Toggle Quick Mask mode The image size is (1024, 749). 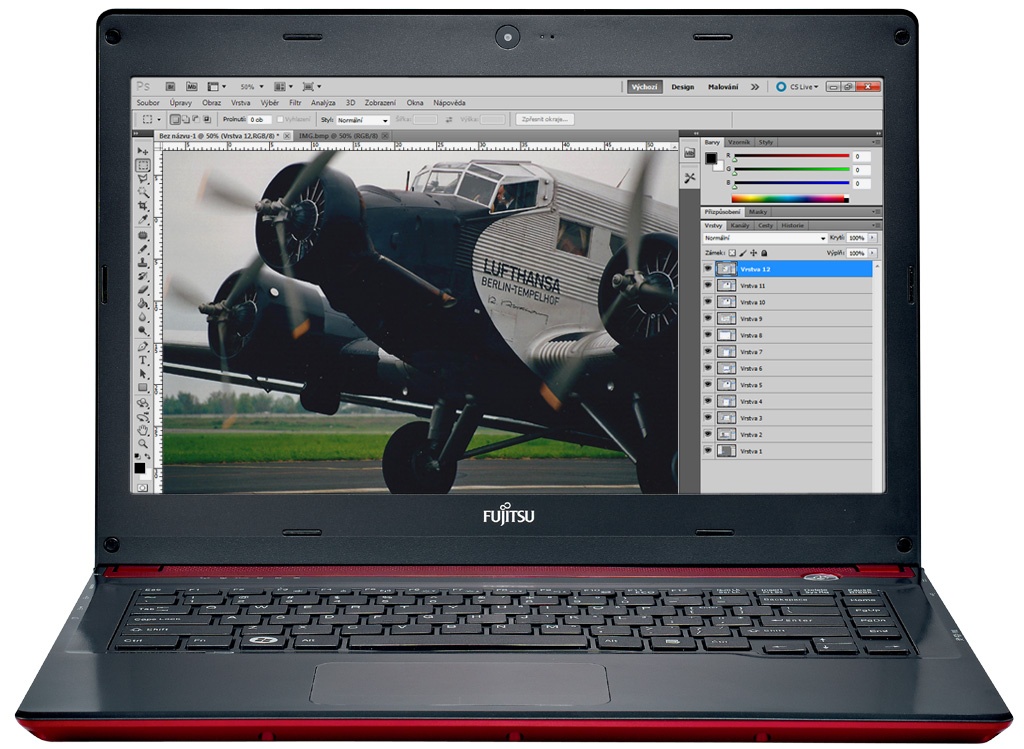pyautogui.click(x=142, y=487)
